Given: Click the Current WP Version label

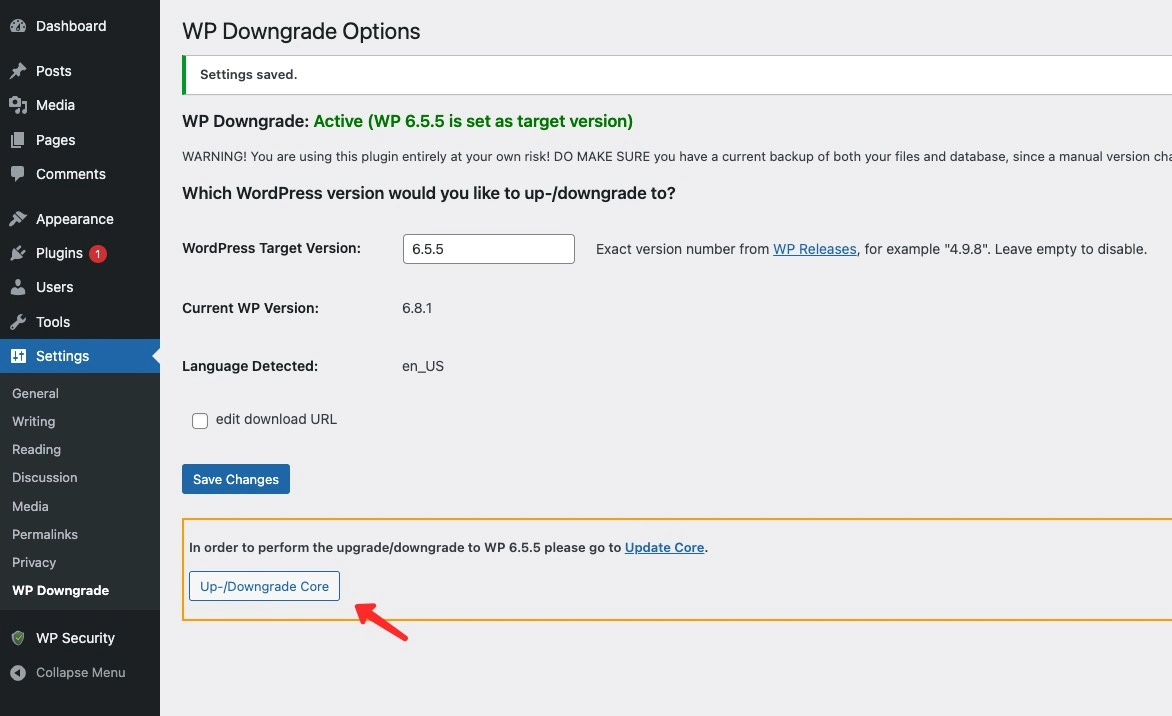Looking at the screenshot, I should [x=250, y=308].
